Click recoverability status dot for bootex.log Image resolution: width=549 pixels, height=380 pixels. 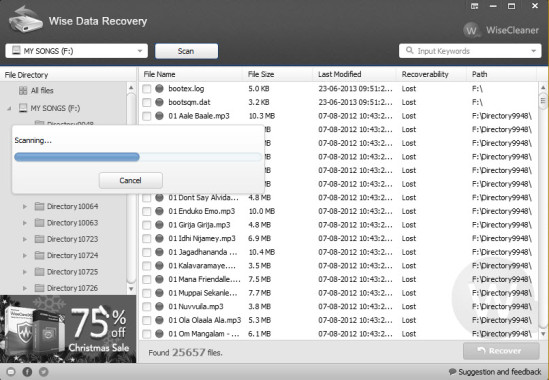click(159, 89)
